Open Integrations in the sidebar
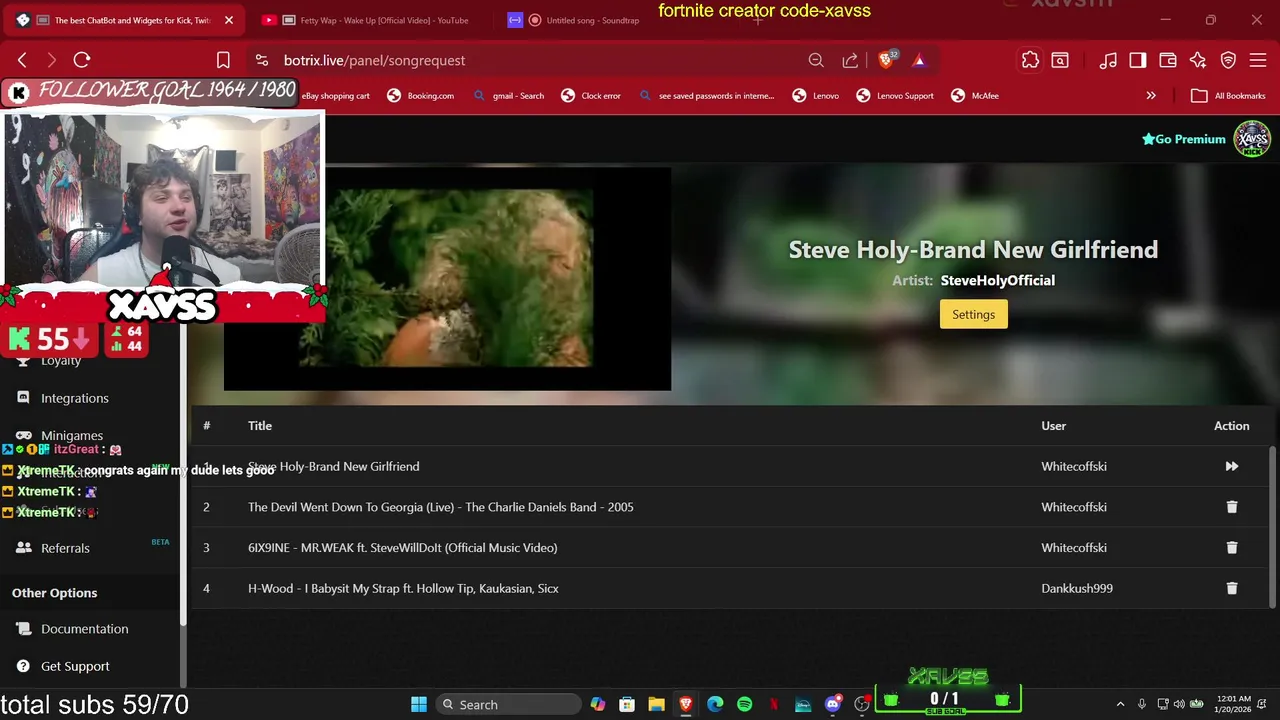The image size is (1280, 720). pyautogui.click(x=75, y=398)
